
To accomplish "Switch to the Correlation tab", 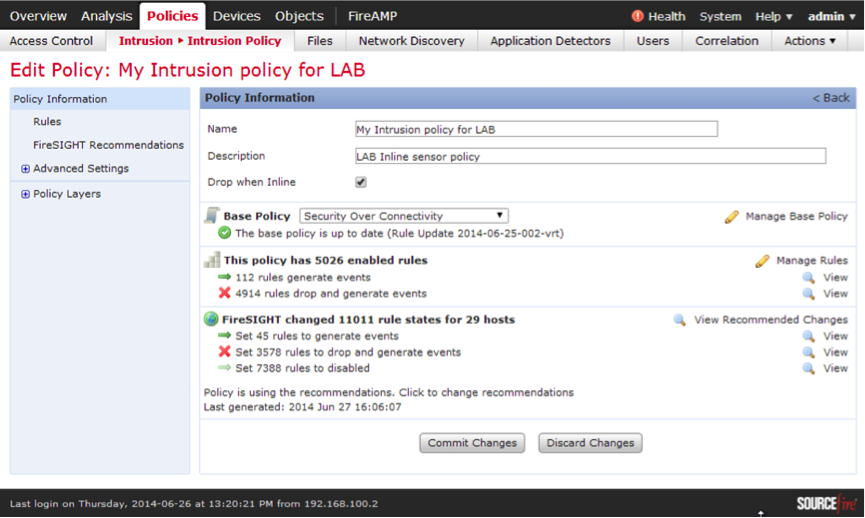I will (x=727, y=41).
